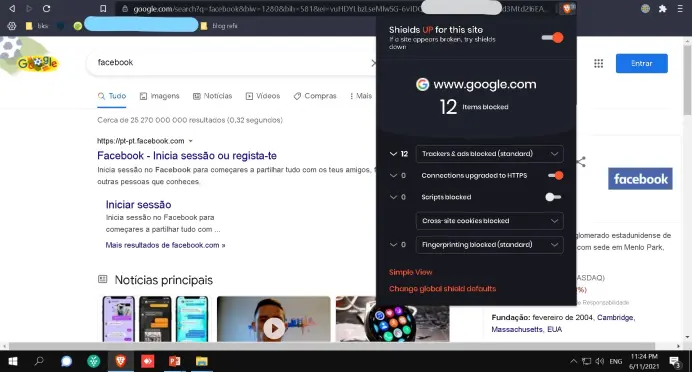Click the volume speaker tray icon
The image size is (692, 372).
(x=600, y=361)
